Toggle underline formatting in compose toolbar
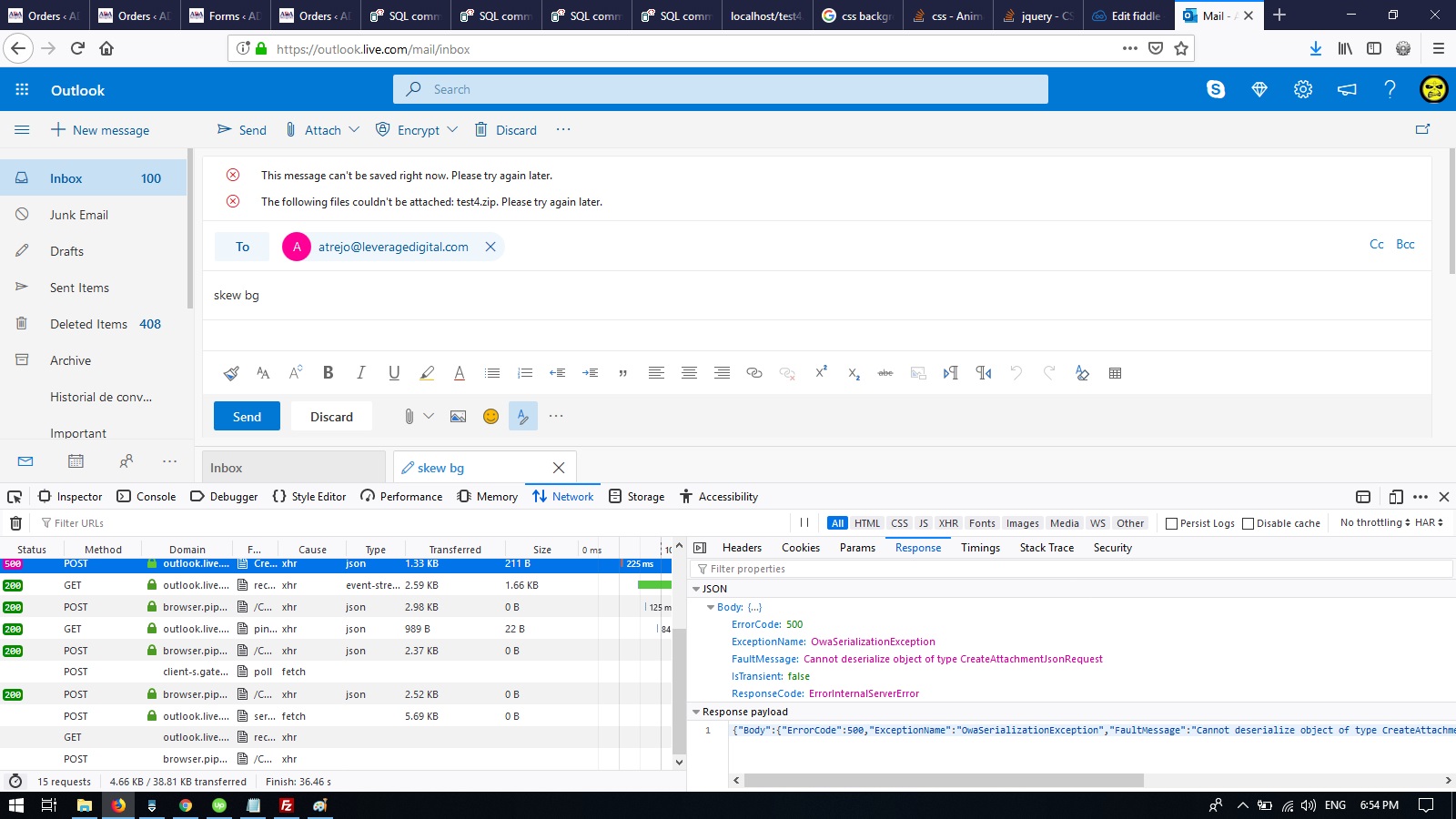The image size is (1456, 819). pos(394,372)
